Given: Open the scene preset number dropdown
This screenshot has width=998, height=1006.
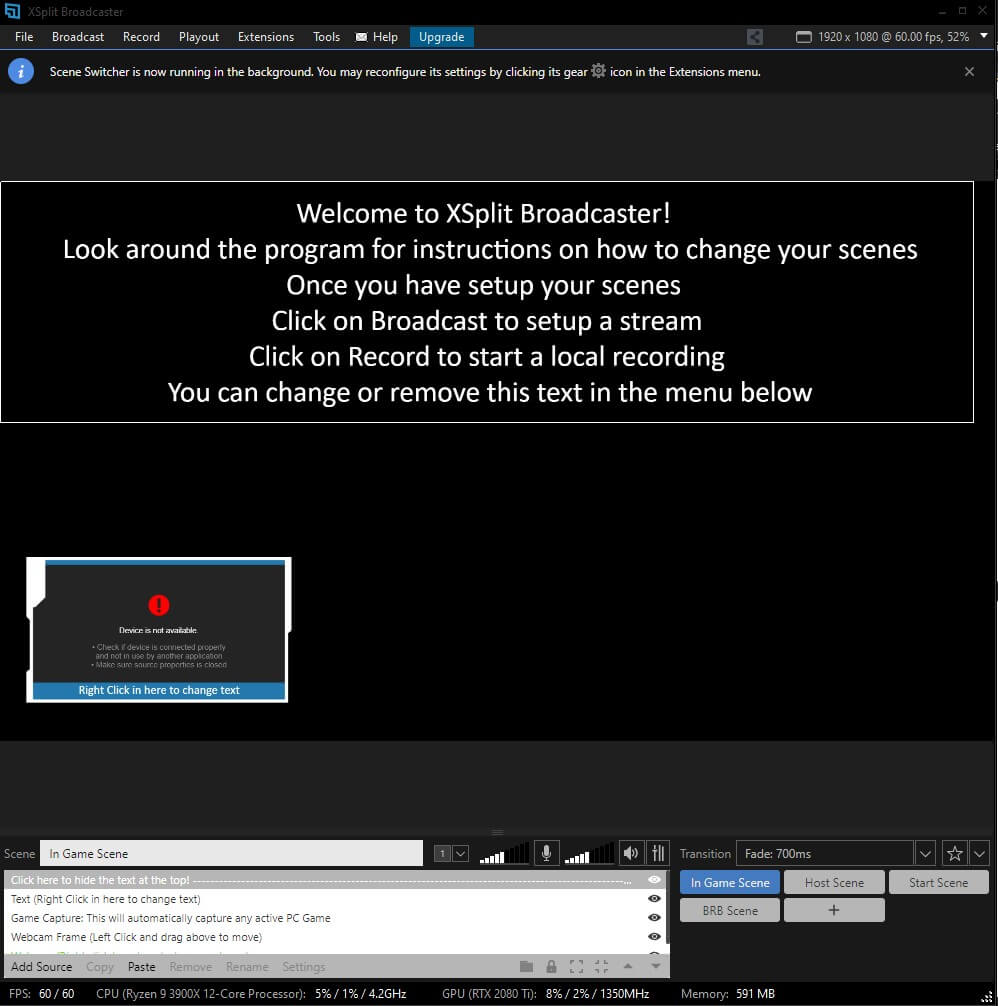Looking at the screenshot, I should (460, 853).
